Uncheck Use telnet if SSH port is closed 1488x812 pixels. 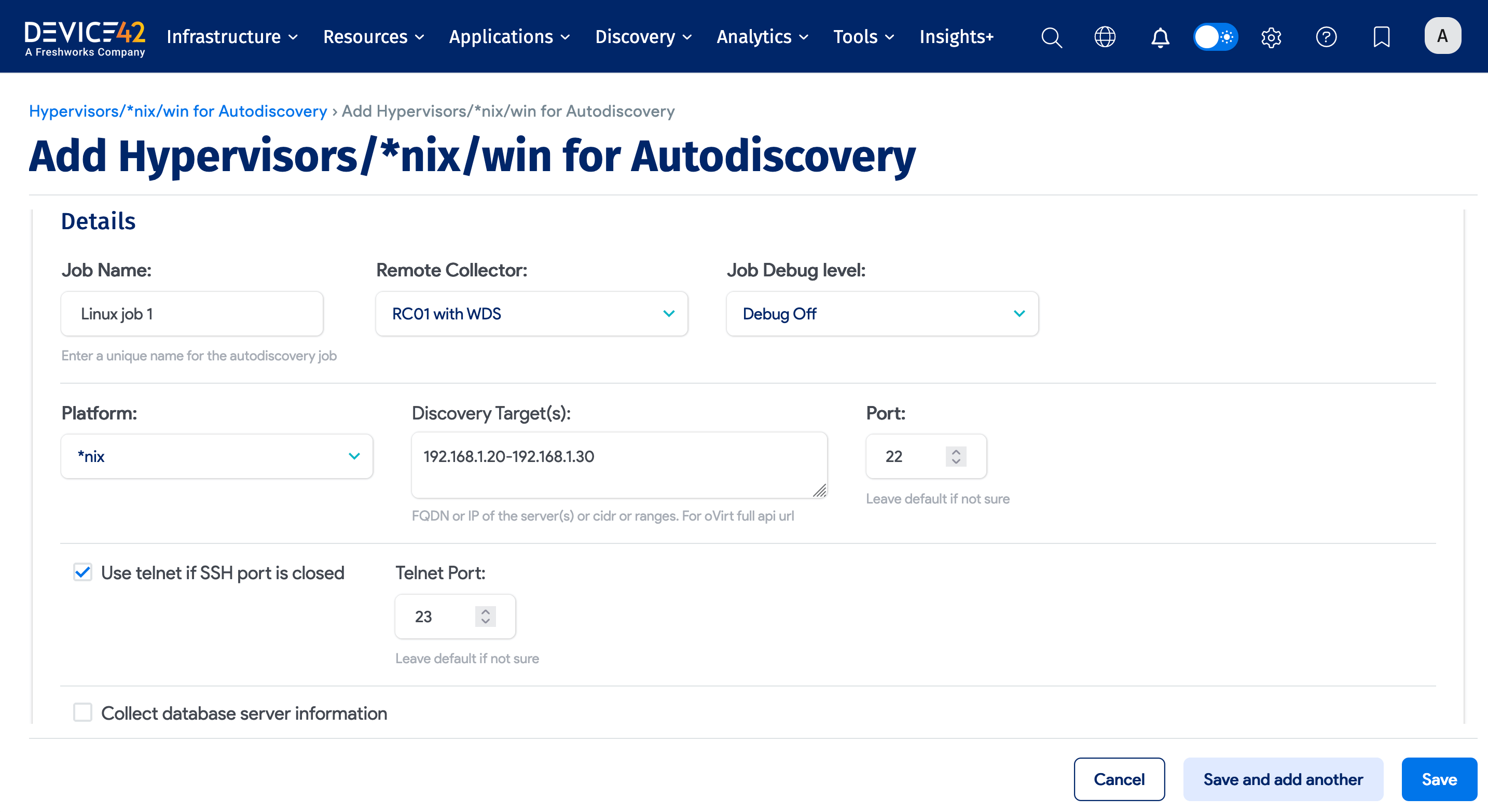(x=82, y=572)
